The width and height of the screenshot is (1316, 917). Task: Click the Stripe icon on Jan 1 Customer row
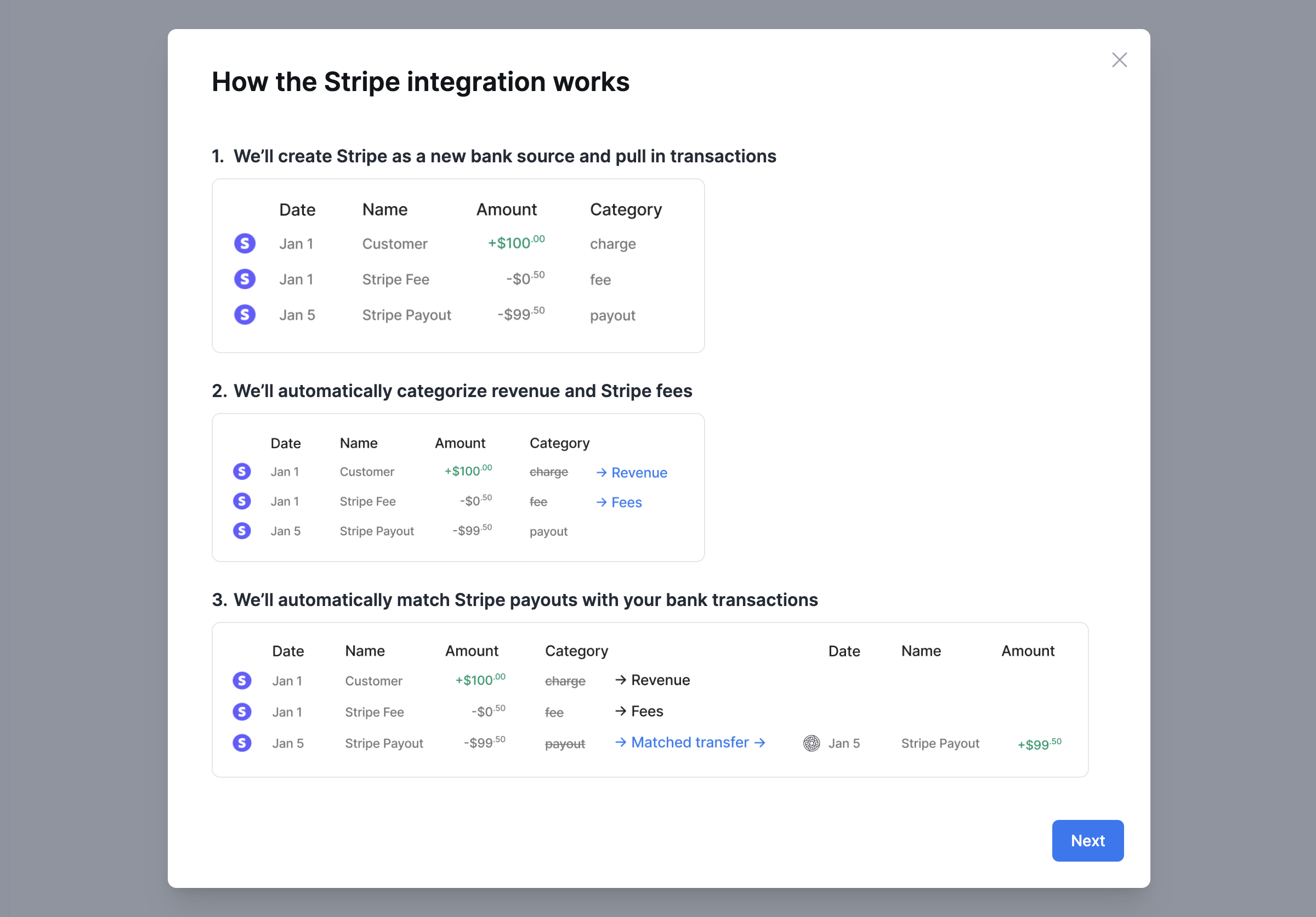(245, 243)
